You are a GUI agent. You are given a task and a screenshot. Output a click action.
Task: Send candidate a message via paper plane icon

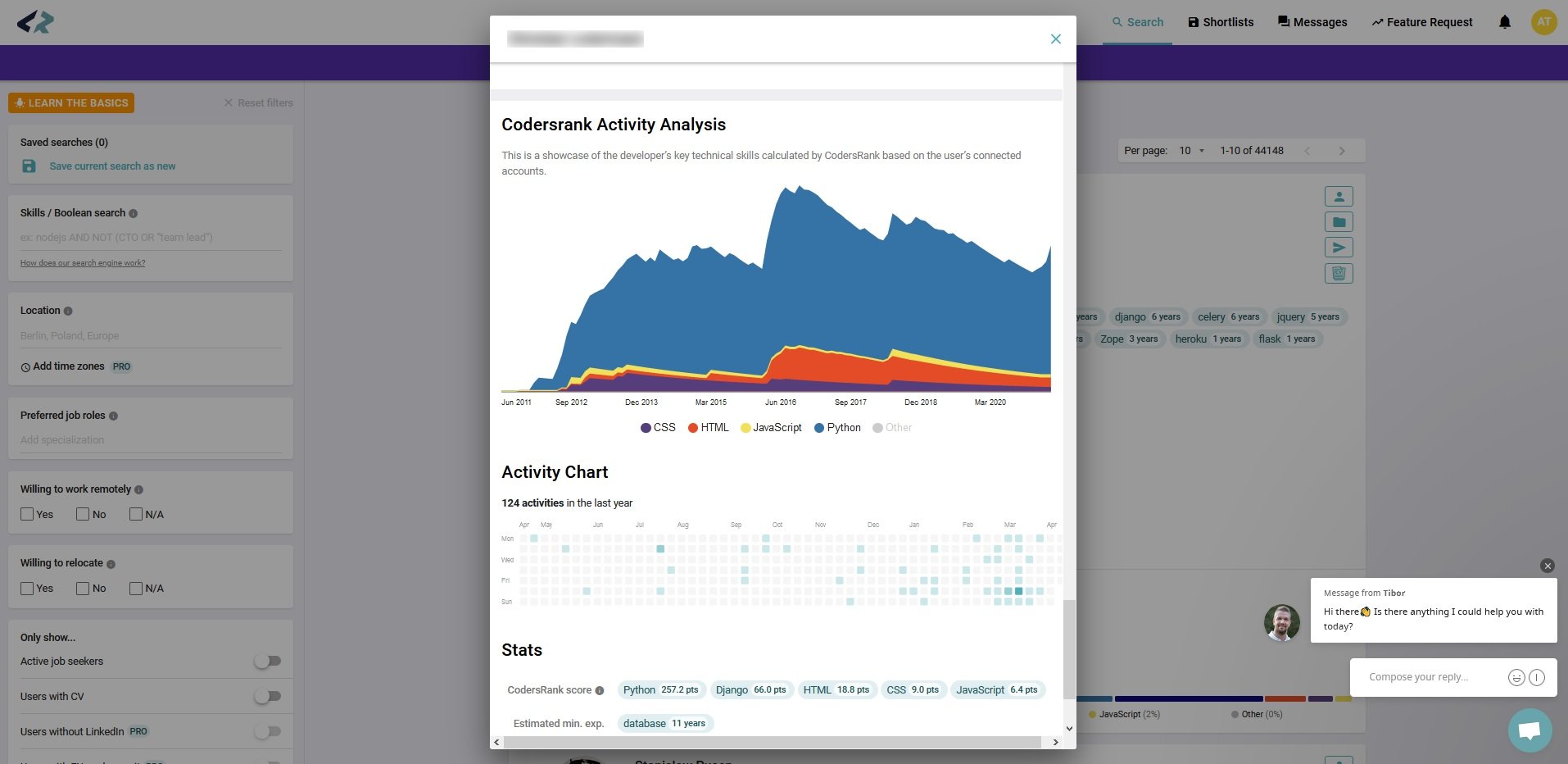pos(1339,247)
